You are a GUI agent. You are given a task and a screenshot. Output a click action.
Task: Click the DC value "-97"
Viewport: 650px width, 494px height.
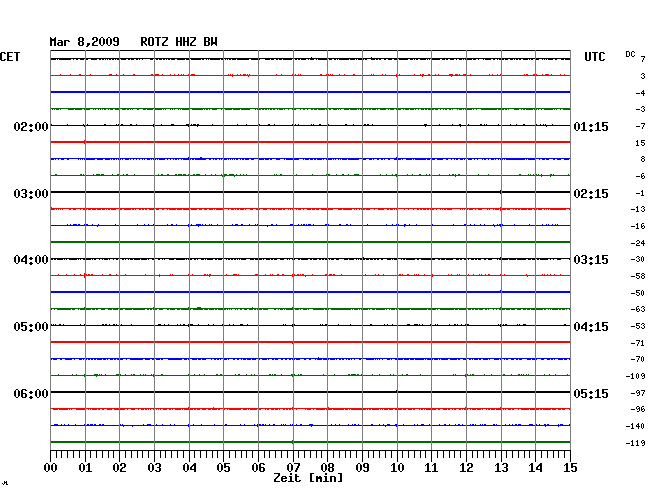tap(638, 393)
